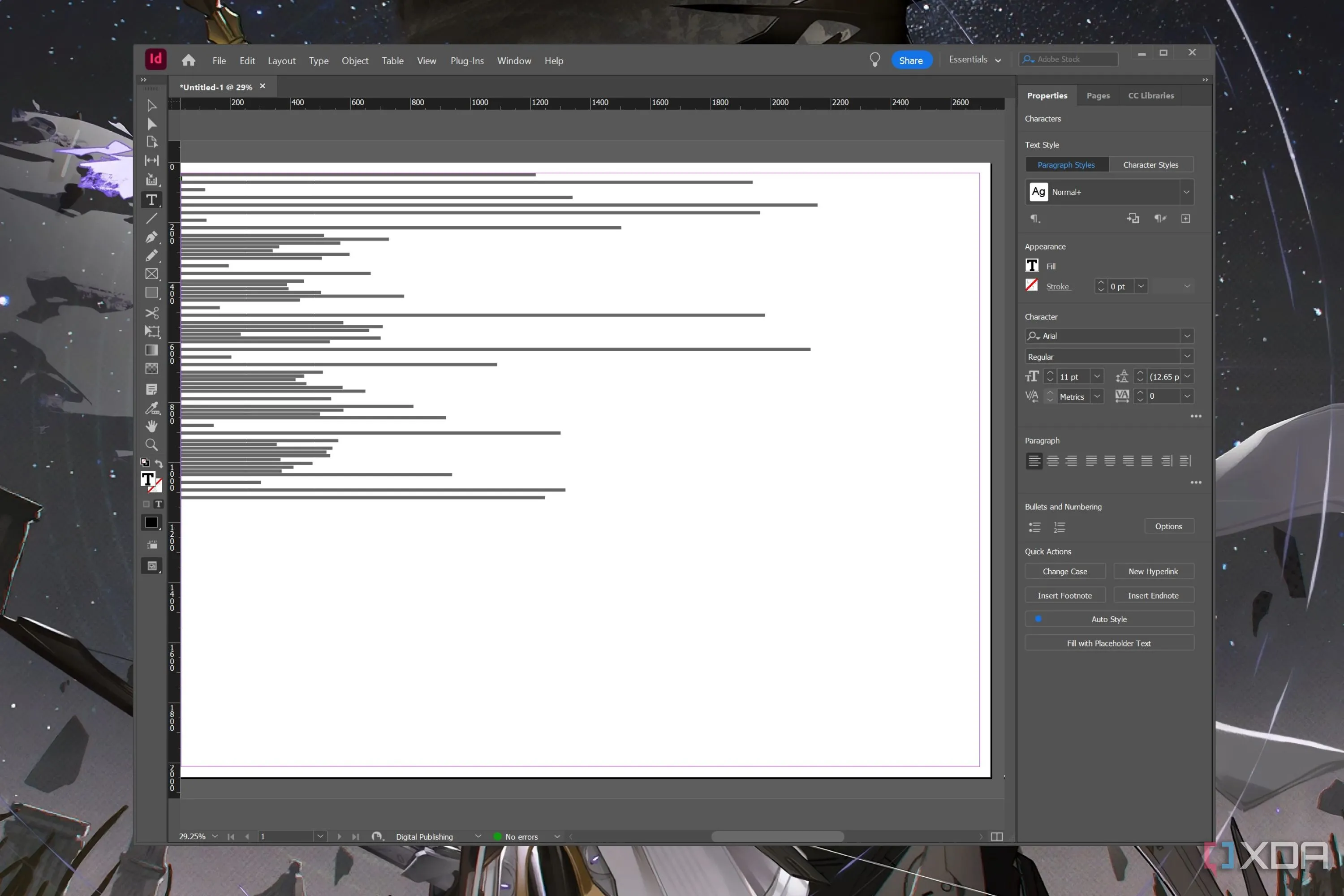Screen dimensions: 1344x896
Task: Enable center paragraph alignment
Action: click(x=1052, y=461)
